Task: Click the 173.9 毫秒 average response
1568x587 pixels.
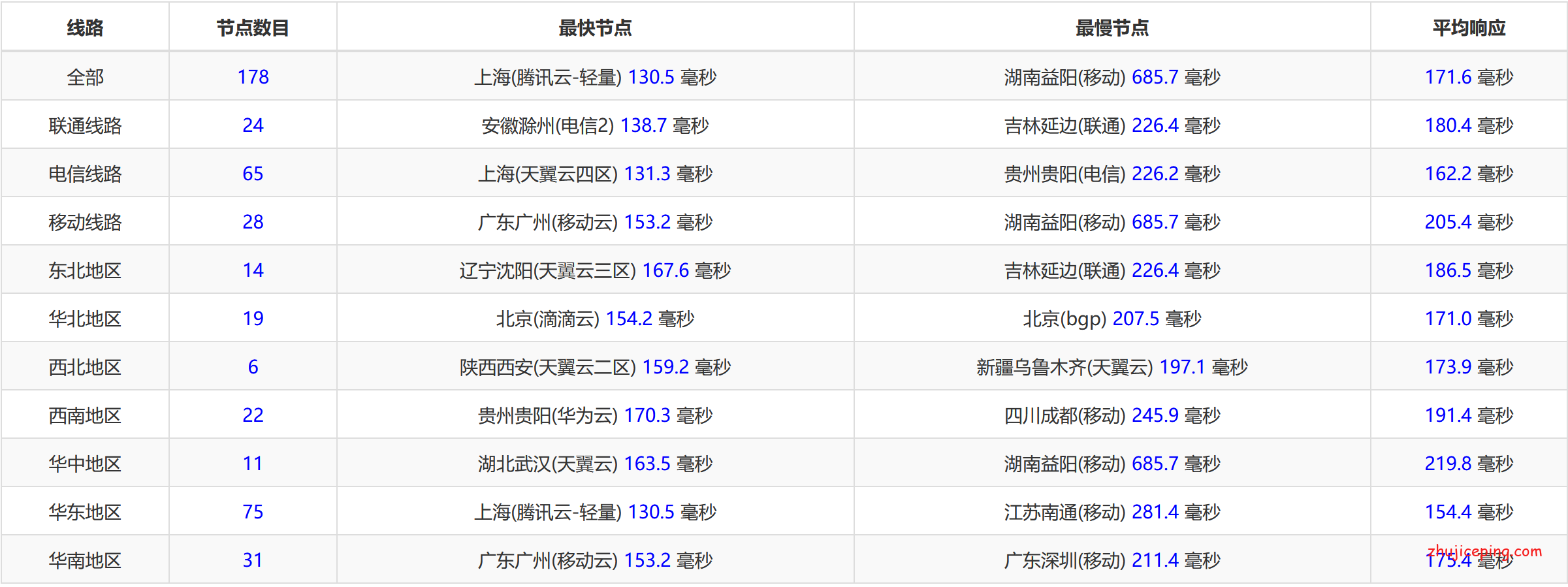Action: click(x=1469, y=367)
